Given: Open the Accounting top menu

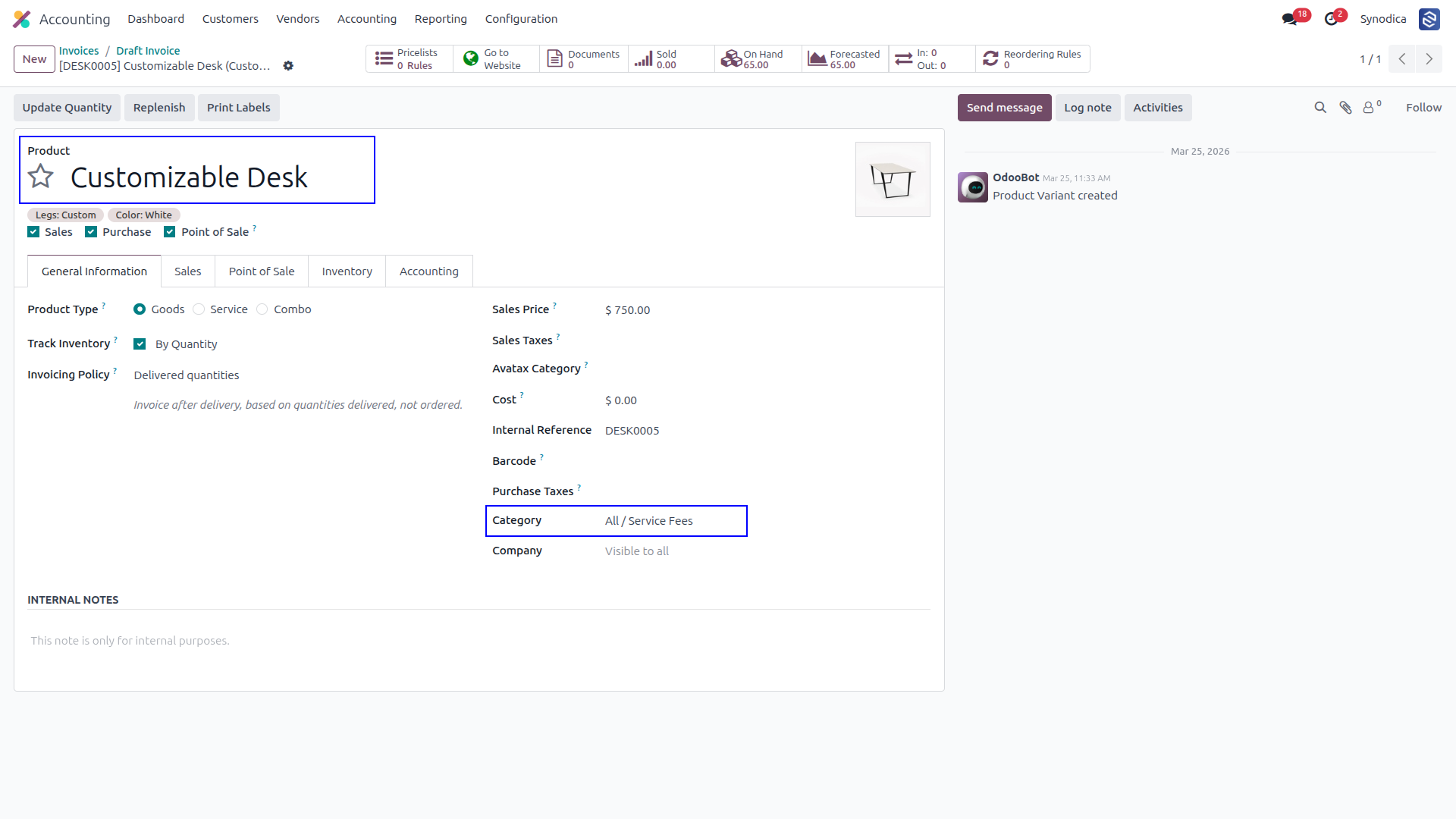Looking at the screenshot, I should tap(367, 19).
